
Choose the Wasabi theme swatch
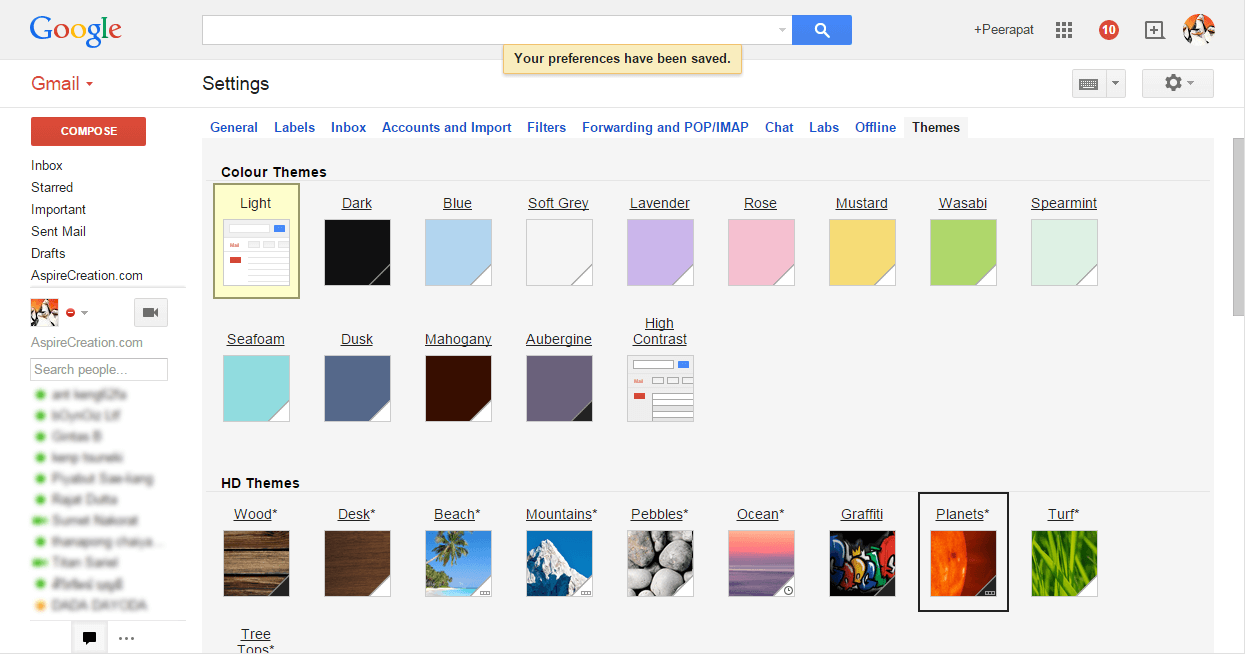[x=963, y=252]
